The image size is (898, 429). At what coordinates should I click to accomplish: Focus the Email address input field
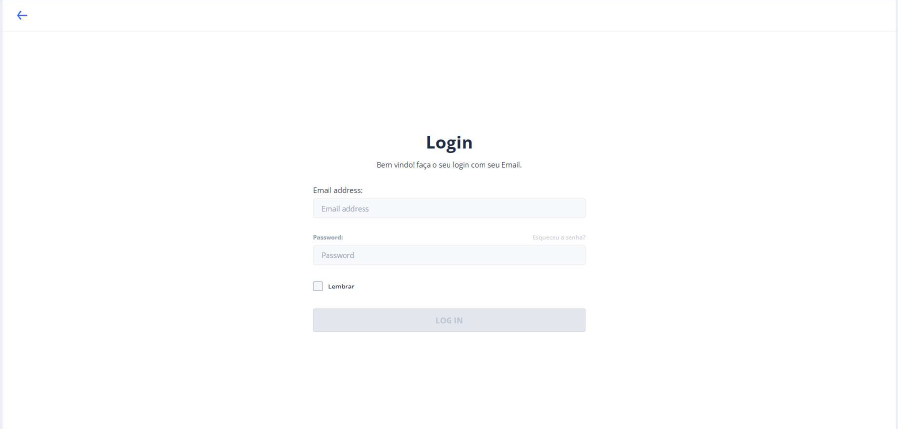(449, 208)
